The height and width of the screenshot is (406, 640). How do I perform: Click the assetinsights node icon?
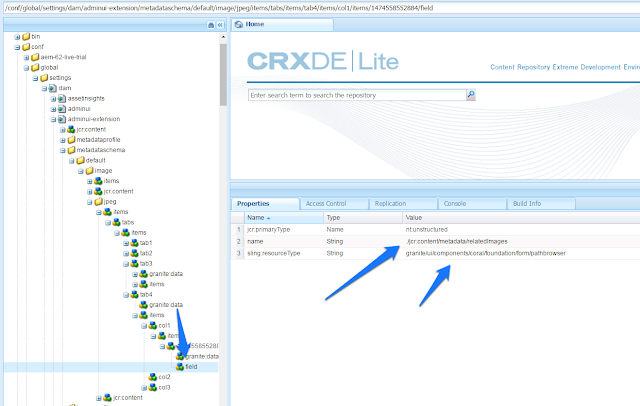coord(62,98)
